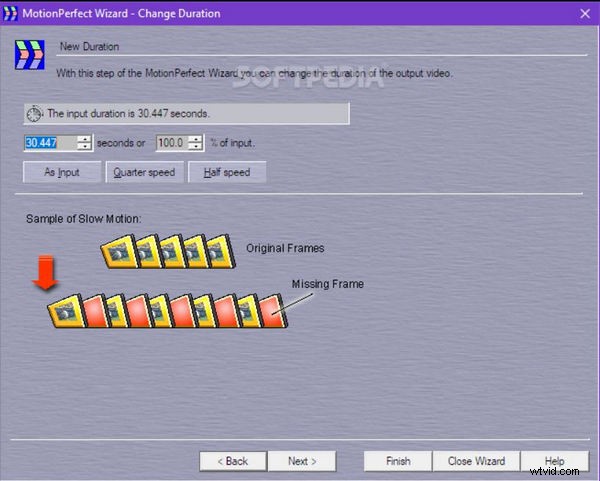Advance wizard with Next button
The width and height of the screenshot is (600, 481).
click(303, 461)
